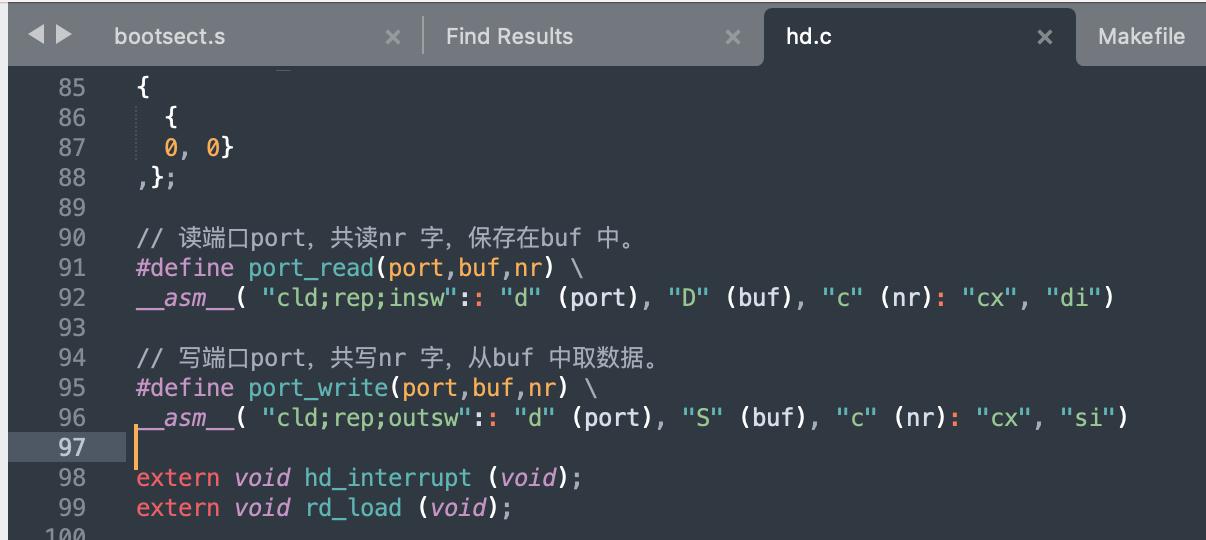Screen dimensions: 1206x540
Task: Click the highlighted line number 97
Action: 72,447
